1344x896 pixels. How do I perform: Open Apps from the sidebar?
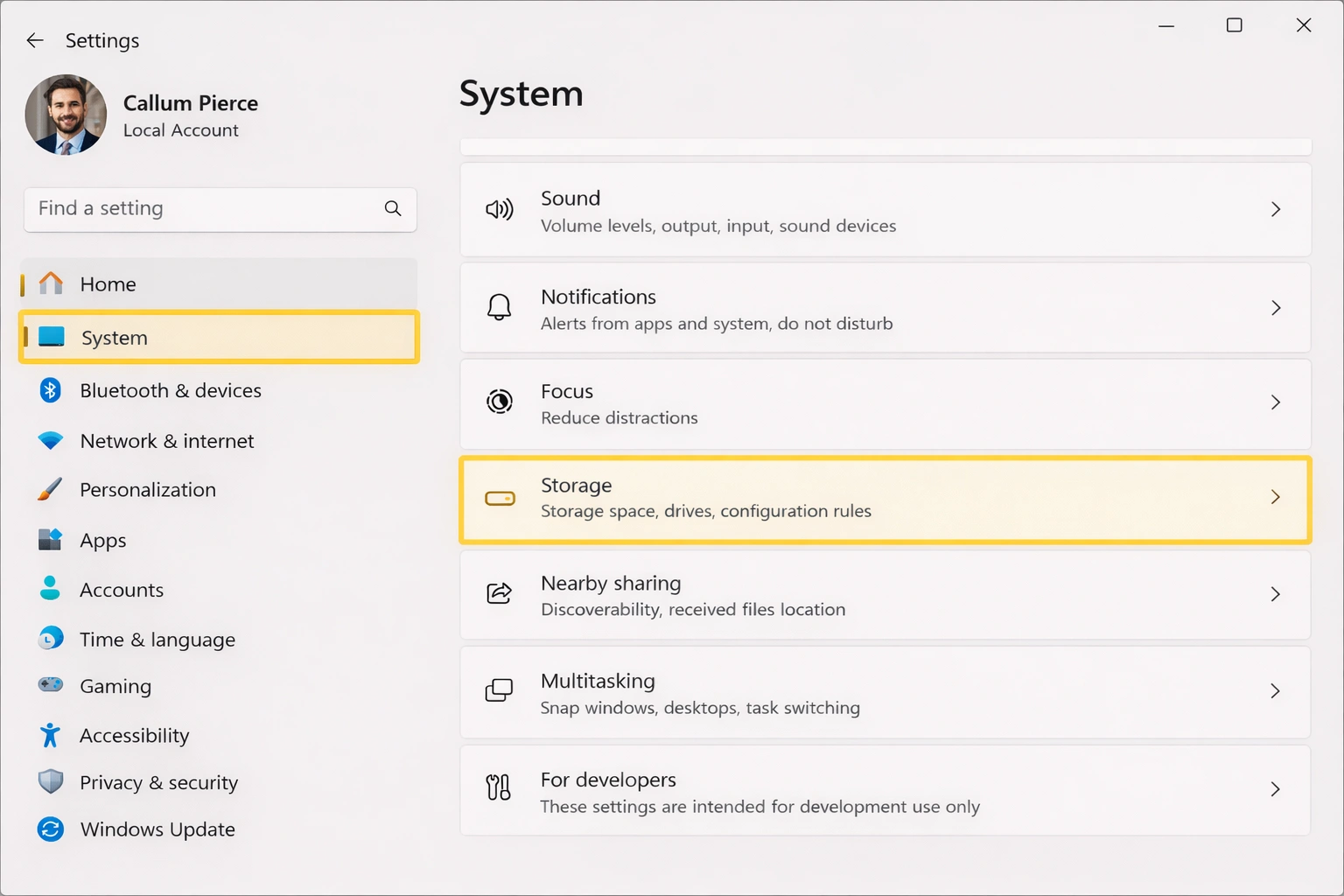102,540
